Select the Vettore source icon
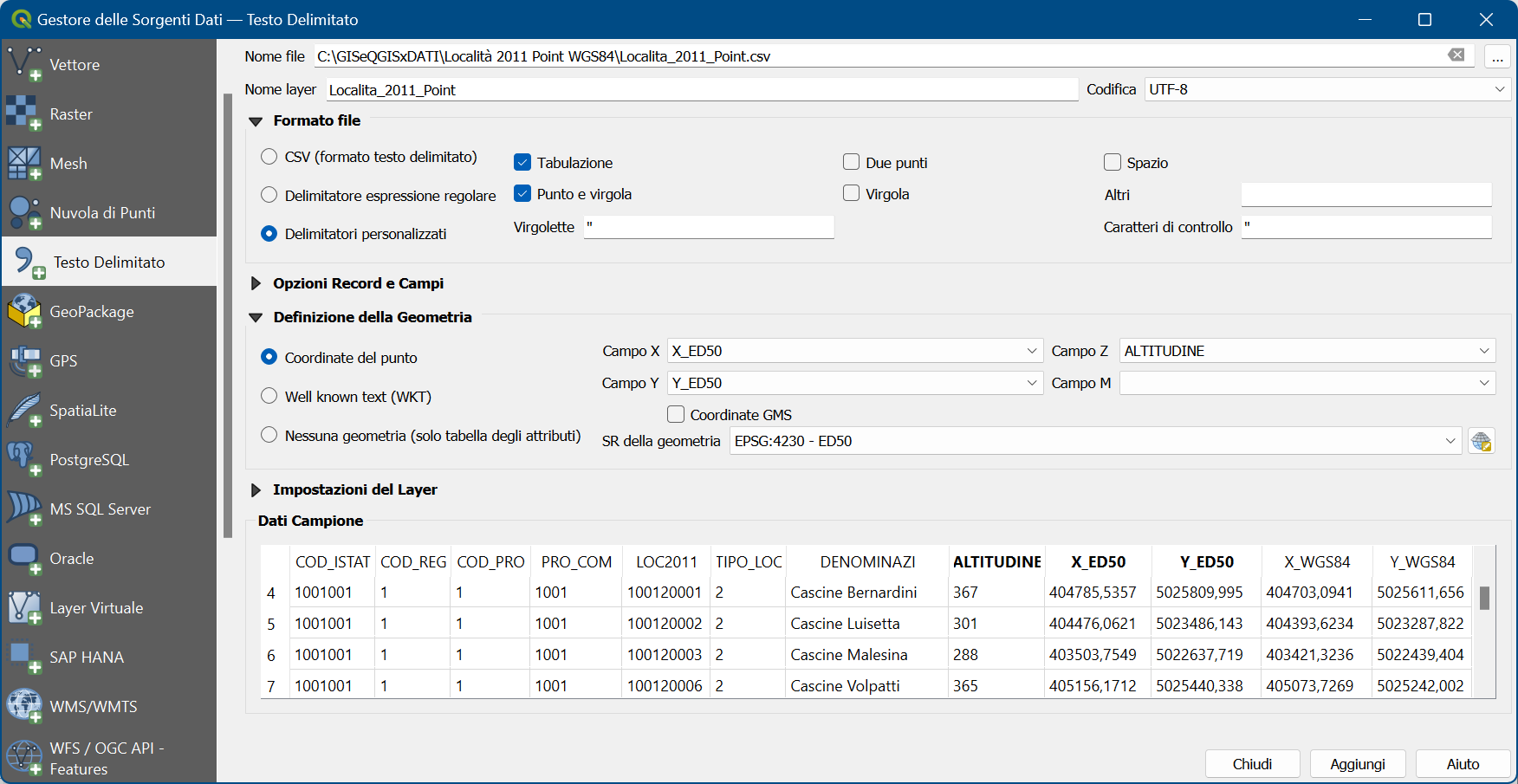Screen dimensions: 1518x784 (x=24, y=64)
